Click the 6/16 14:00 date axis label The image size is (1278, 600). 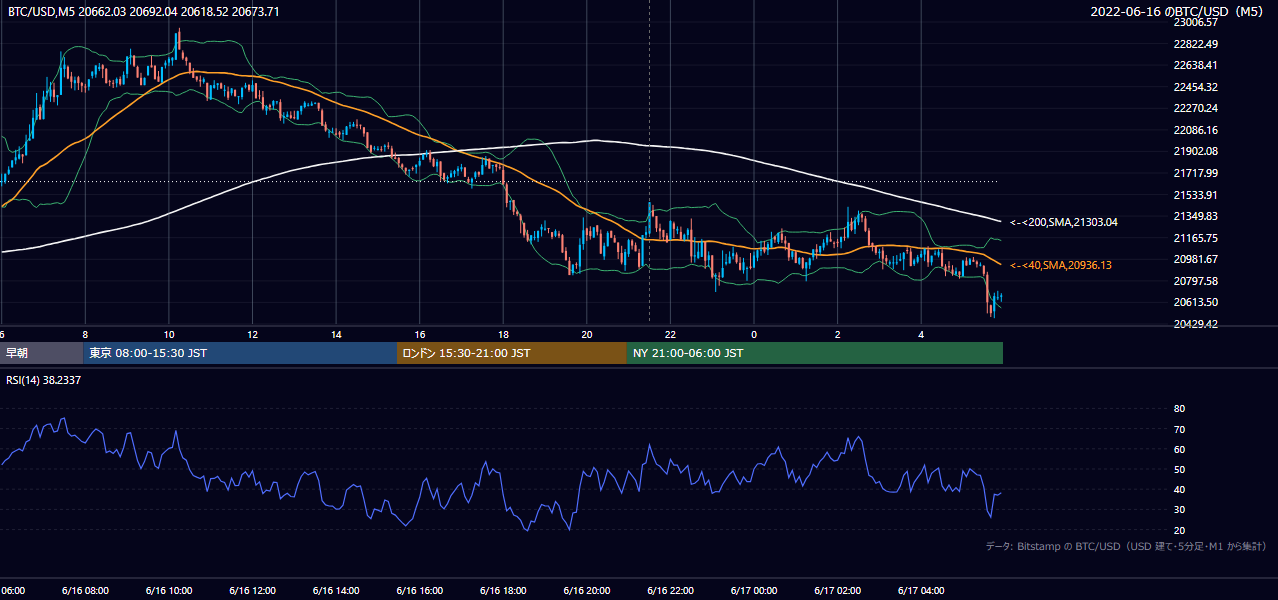(335, 591)
